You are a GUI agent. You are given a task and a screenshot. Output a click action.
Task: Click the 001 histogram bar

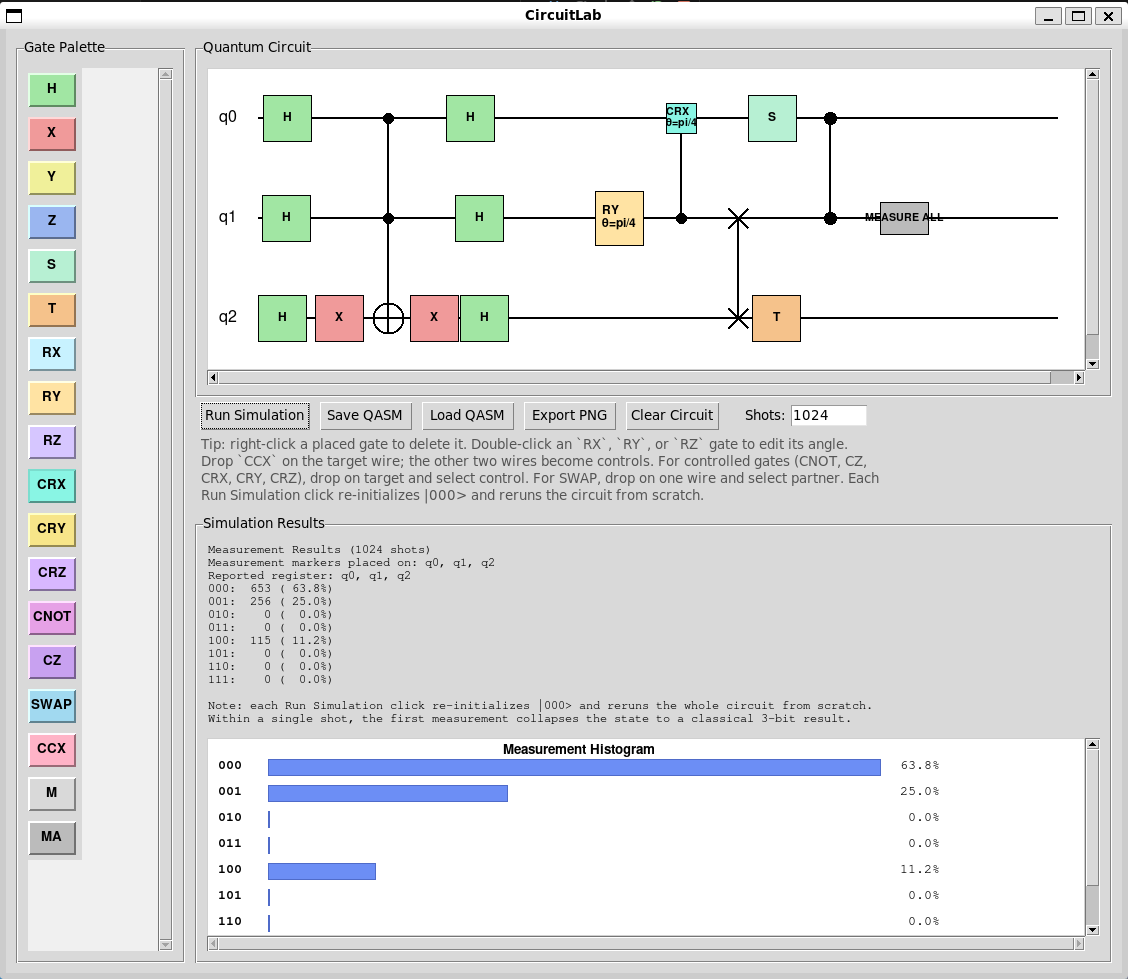pyautogui.click(x=388, y=793)
